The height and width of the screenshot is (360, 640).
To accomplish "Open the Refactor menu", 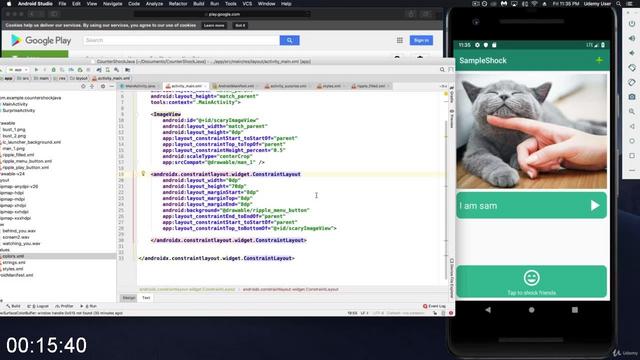I will (x=178, y=4).
